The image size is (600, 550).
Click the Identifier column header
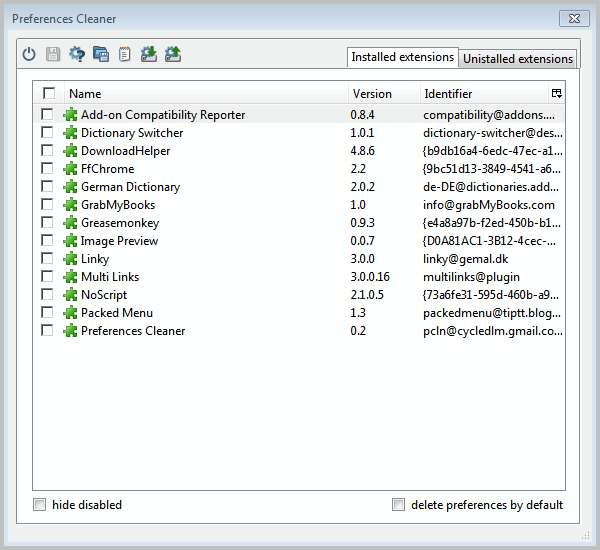point(480,94)
